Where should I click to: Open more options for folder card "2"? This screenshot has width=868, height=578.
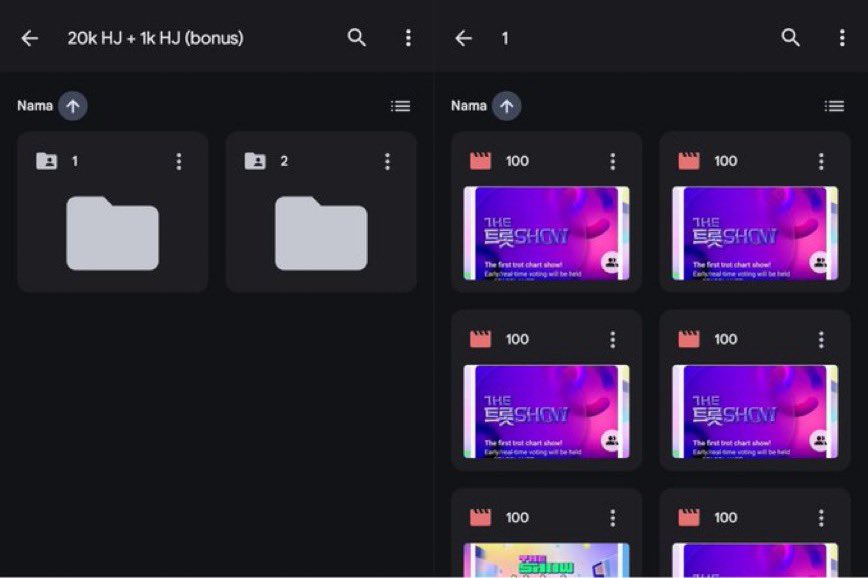pos(388,162)
